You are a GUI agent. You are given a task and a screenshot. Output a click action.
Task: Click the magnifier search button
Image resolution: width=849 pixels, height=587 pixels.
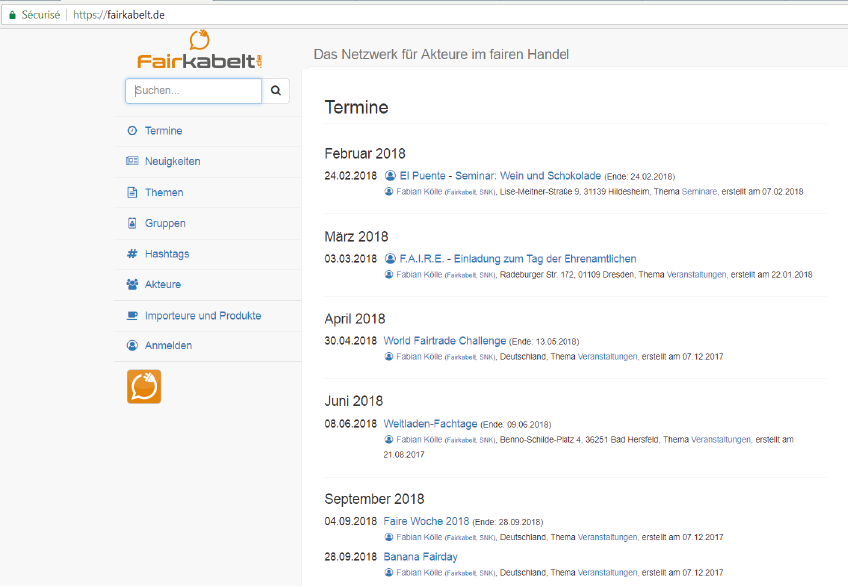276,90
